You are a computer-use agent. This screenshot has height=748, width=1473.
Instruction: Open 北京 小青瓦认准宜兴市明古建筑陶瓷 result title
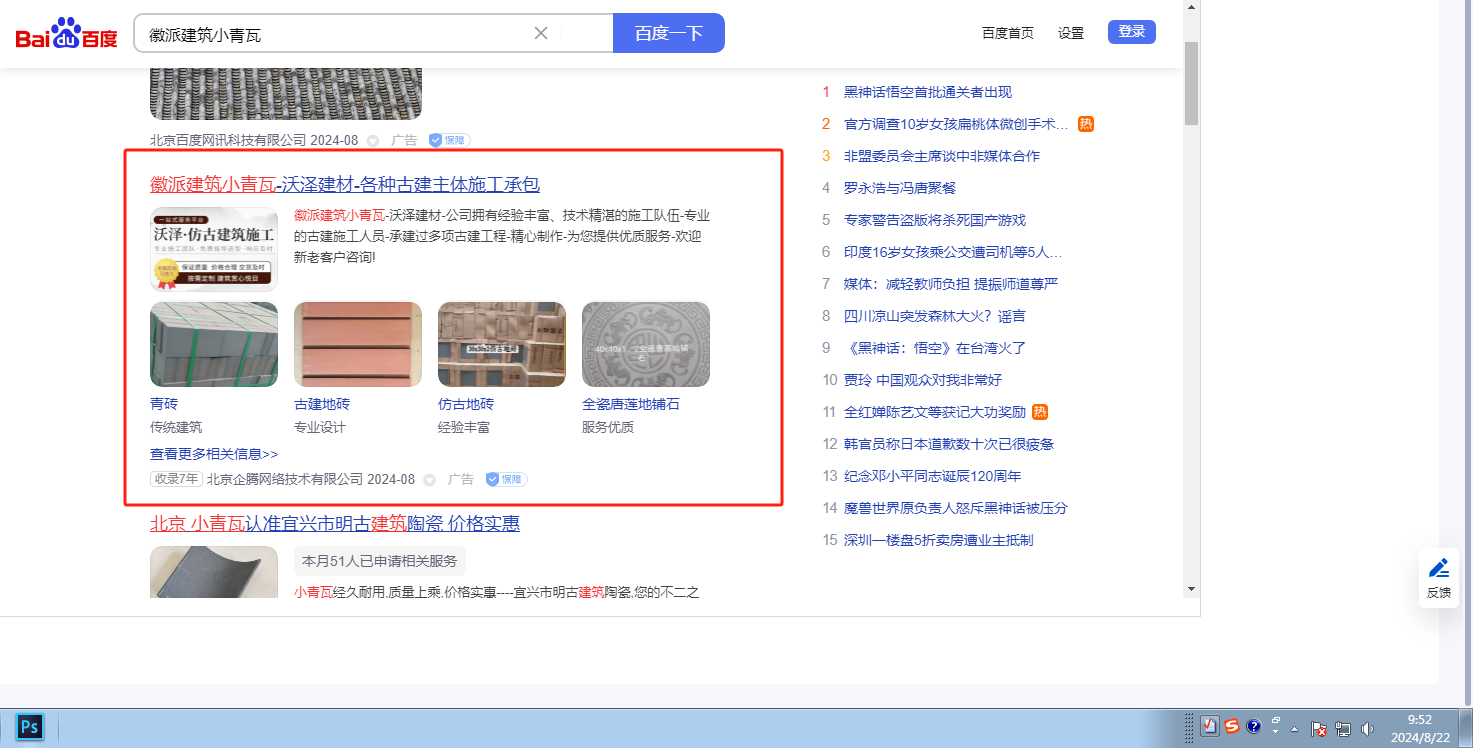[x=335, y=524]
